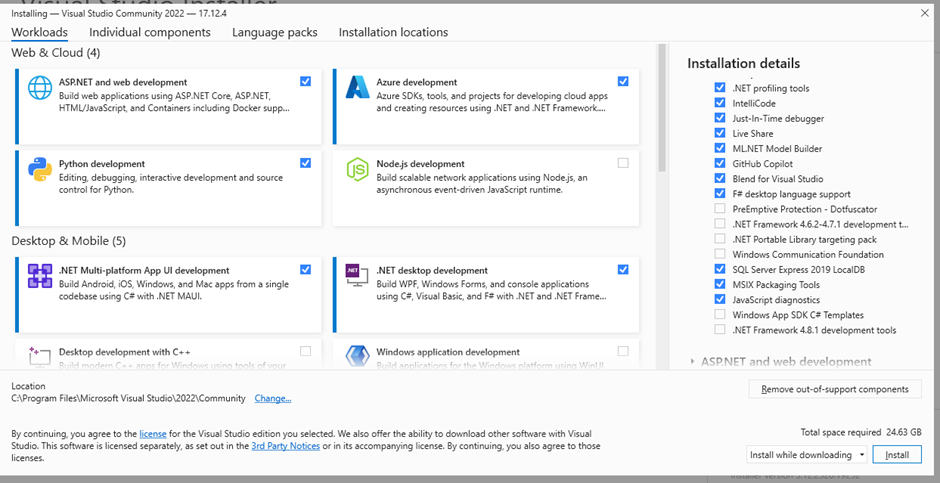Uncheck MSIX Packaging Tools component
This screenshot has height=483, width=940.
point(720,284)
